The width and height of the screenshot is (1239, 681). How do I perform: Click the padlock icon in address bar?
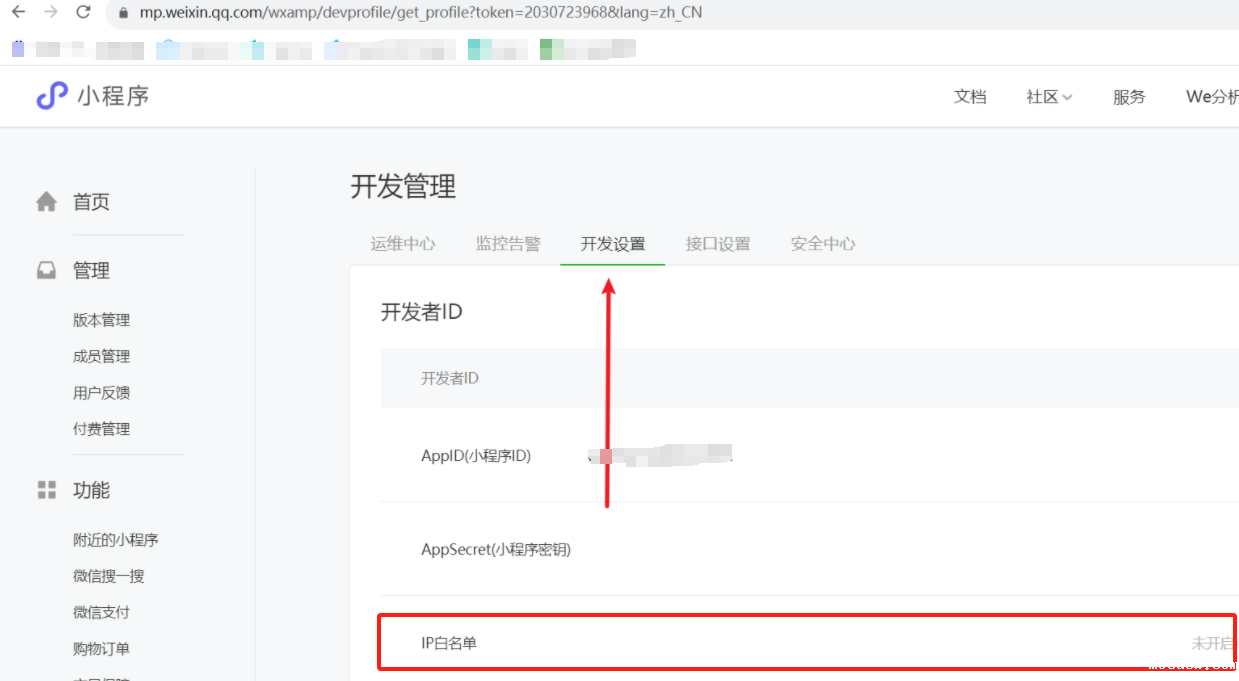(x=124, y=14)
